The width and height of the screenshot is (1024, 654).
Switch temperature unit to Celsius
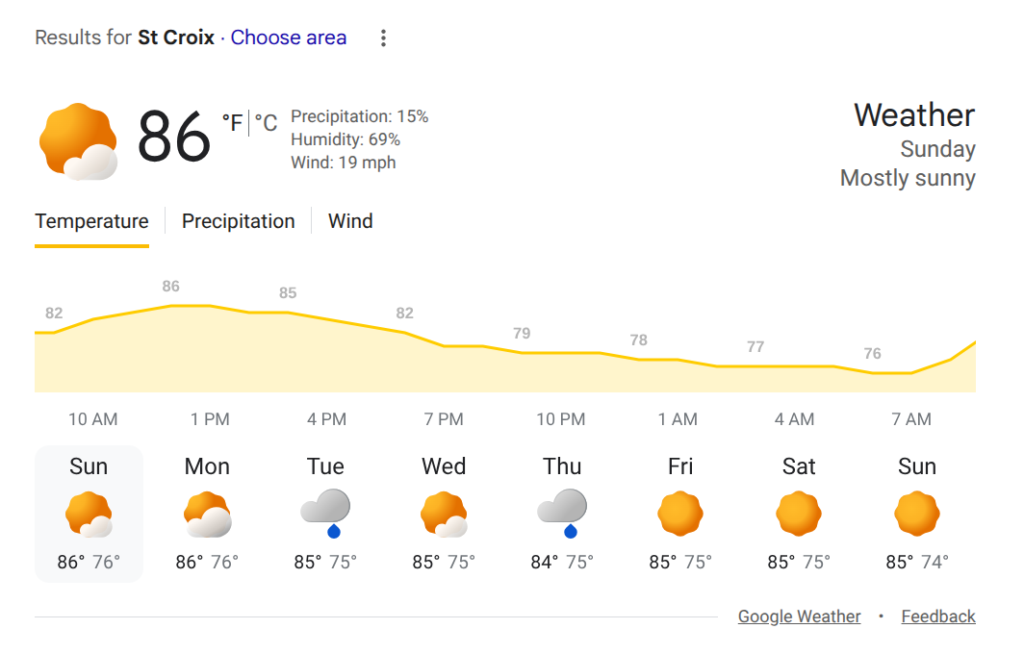[x=266, y=123]
